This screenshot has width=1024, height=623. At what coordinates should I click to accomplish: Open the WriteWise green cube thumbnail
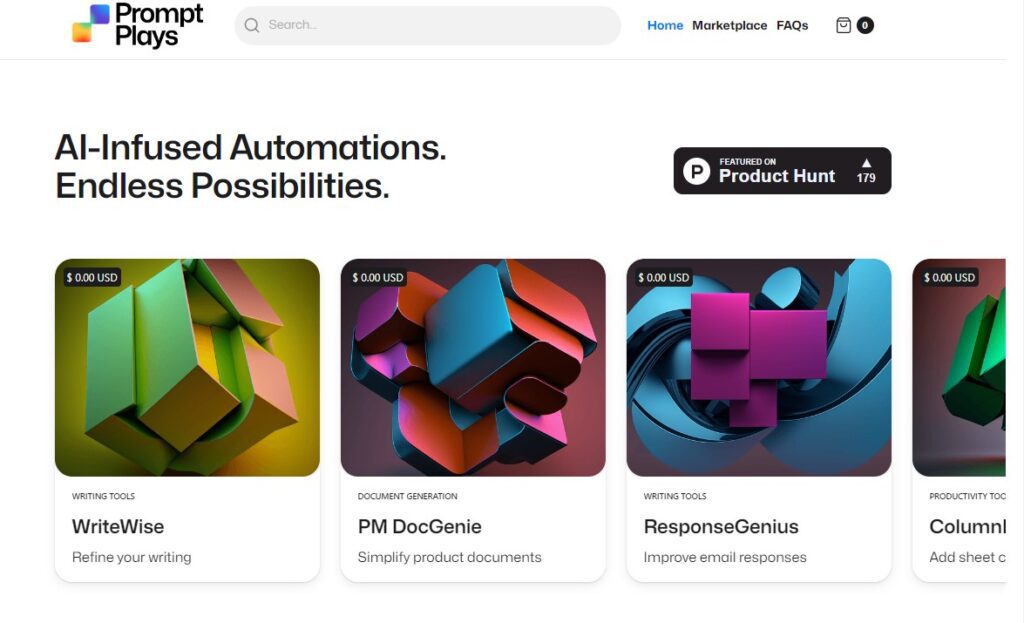pyautogui.click(x=187, y=367)
